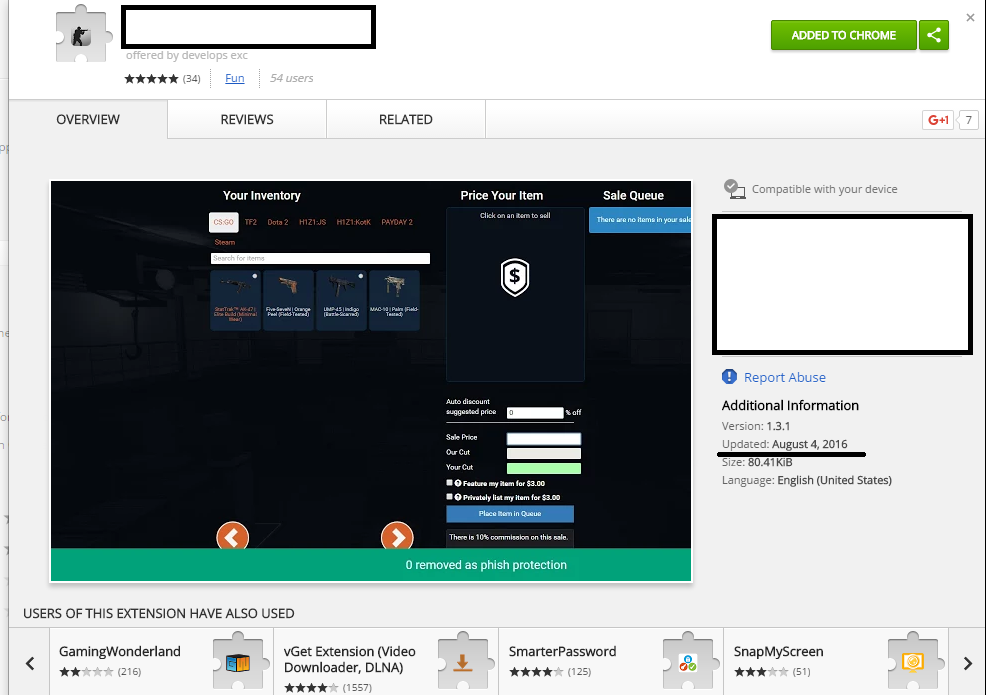Open the Fun category link
The image size is (986, 695).
[x=235, y=78]
